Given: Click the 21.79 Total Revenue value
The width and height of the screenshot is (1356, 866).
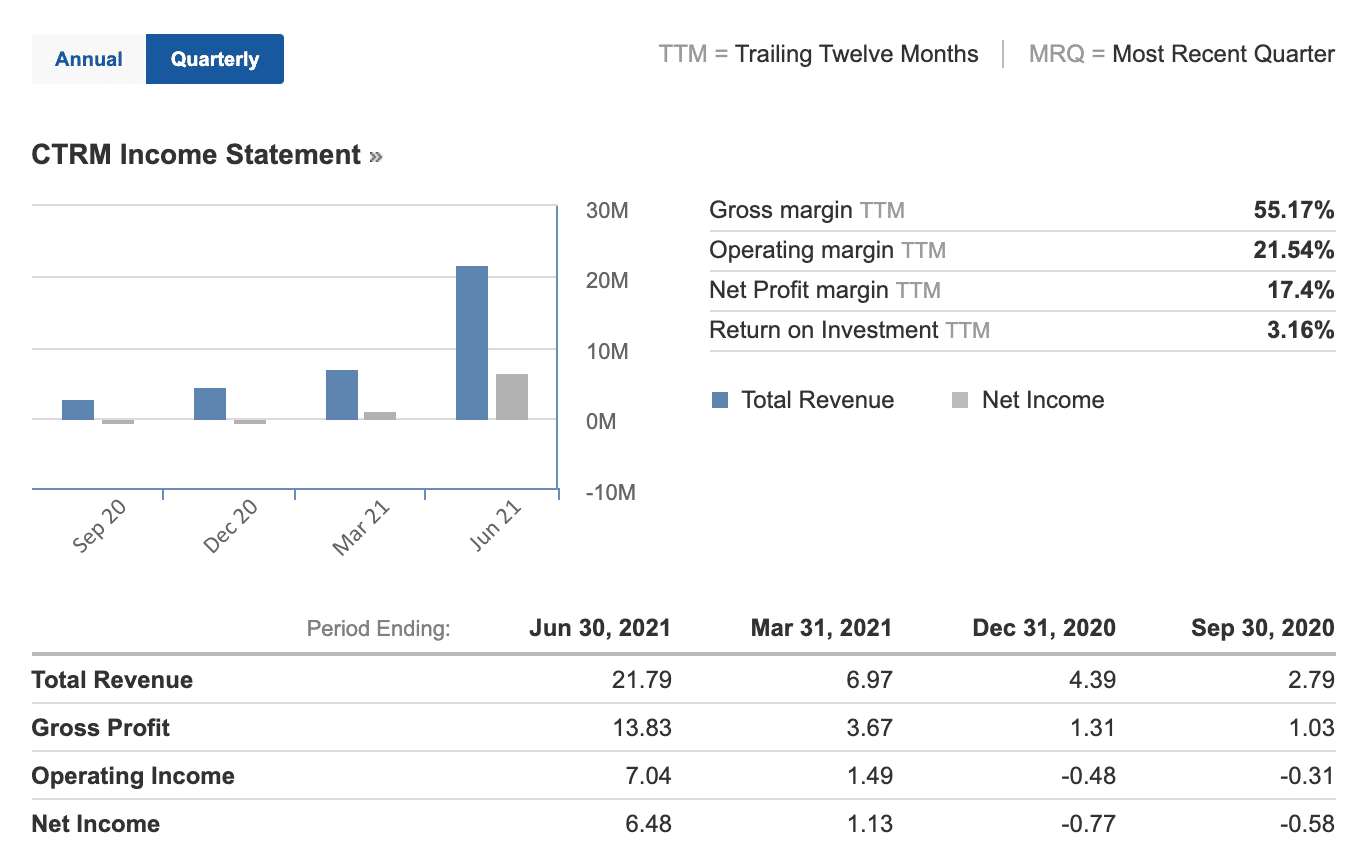Looking at the screenshot, I should point(642,680).
